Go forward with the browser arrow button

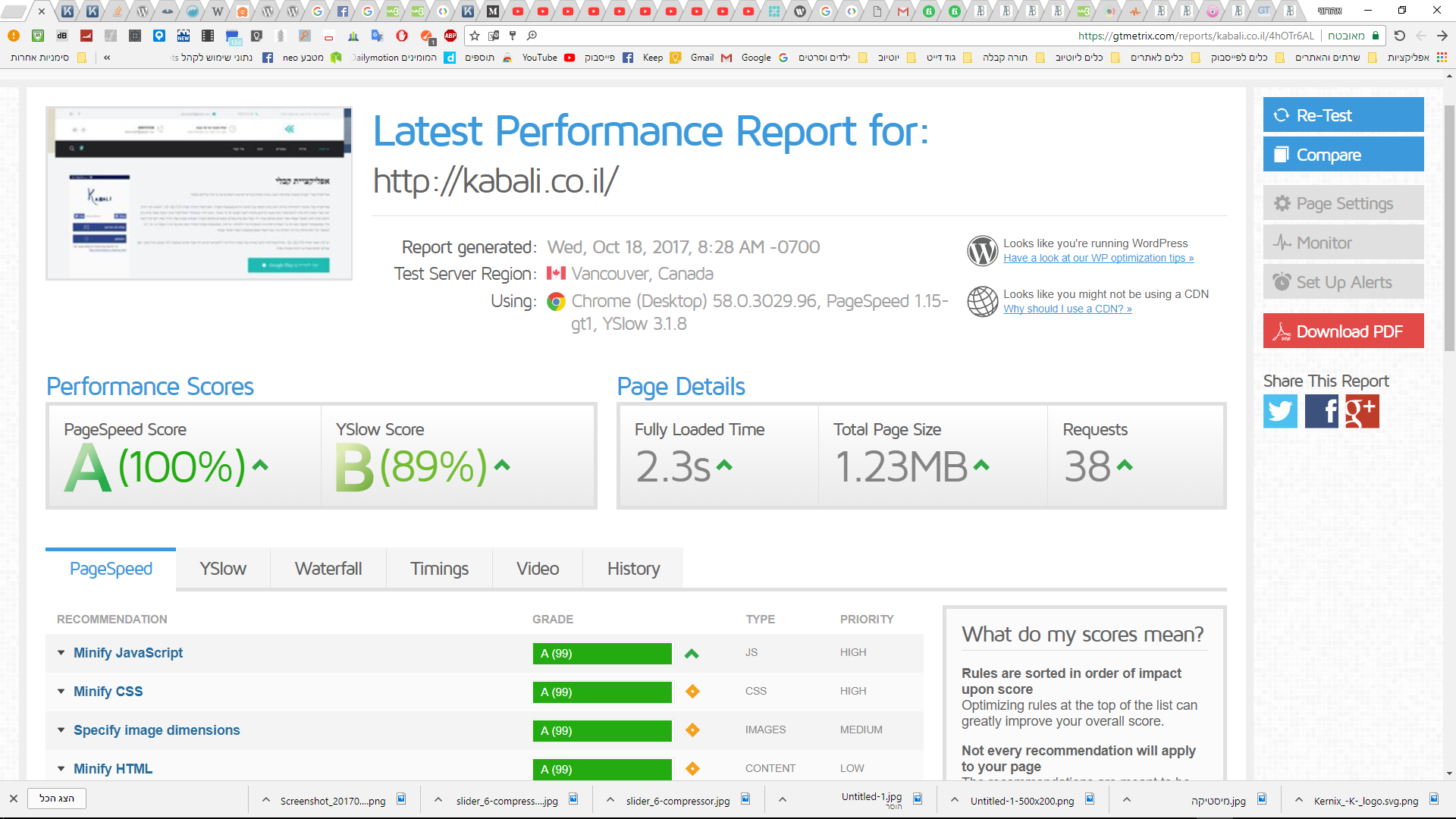(1442, 36)
